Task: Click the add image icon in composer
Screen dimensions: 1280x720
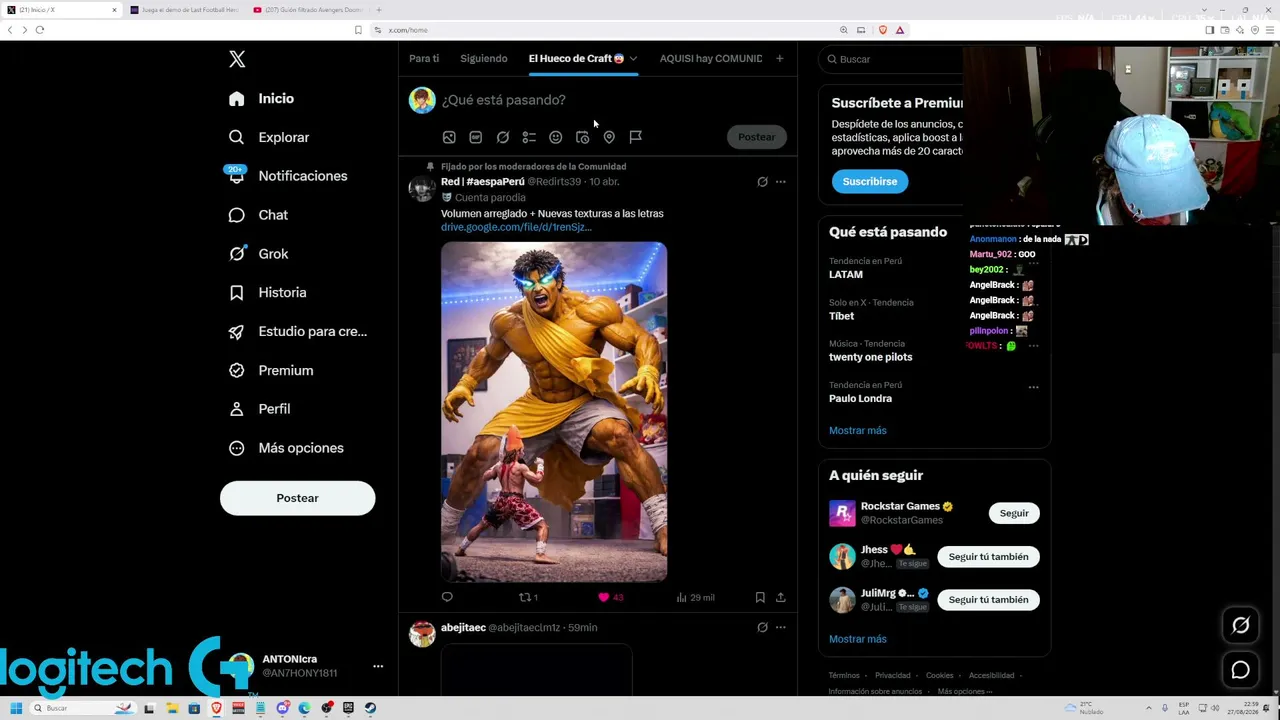Action: (449, 138)
